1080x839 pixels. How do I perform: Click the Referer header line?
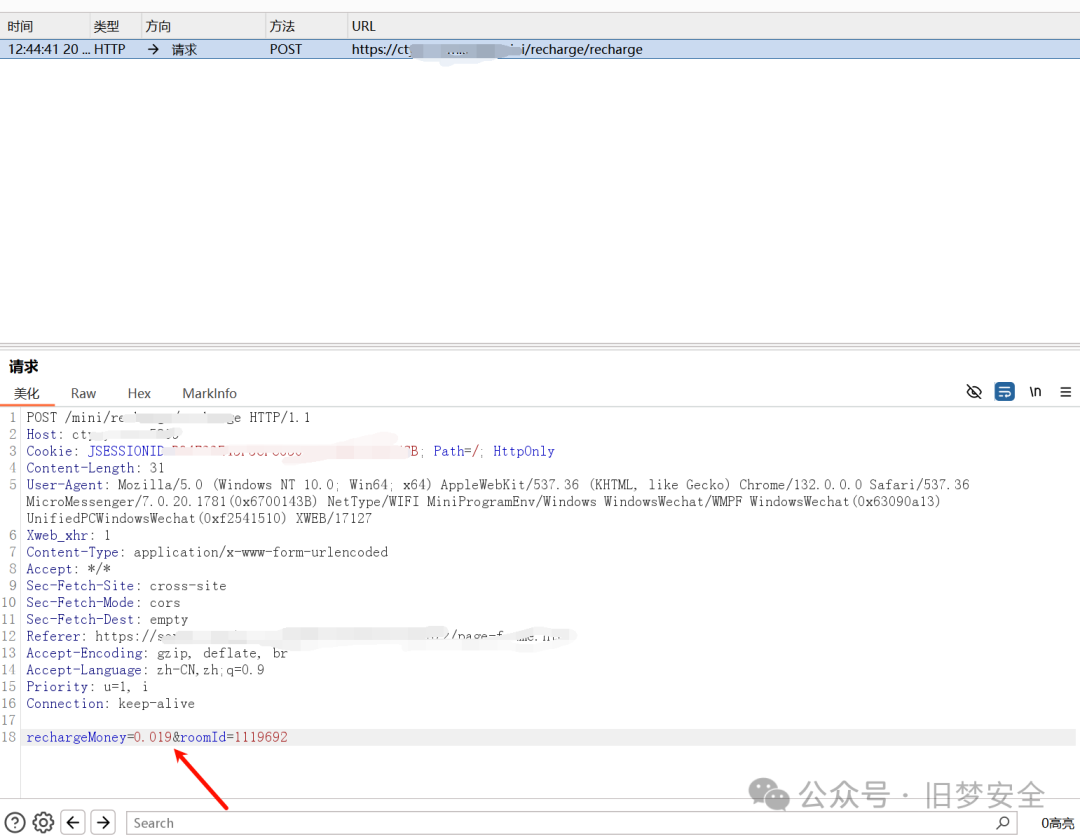point(301,636)
